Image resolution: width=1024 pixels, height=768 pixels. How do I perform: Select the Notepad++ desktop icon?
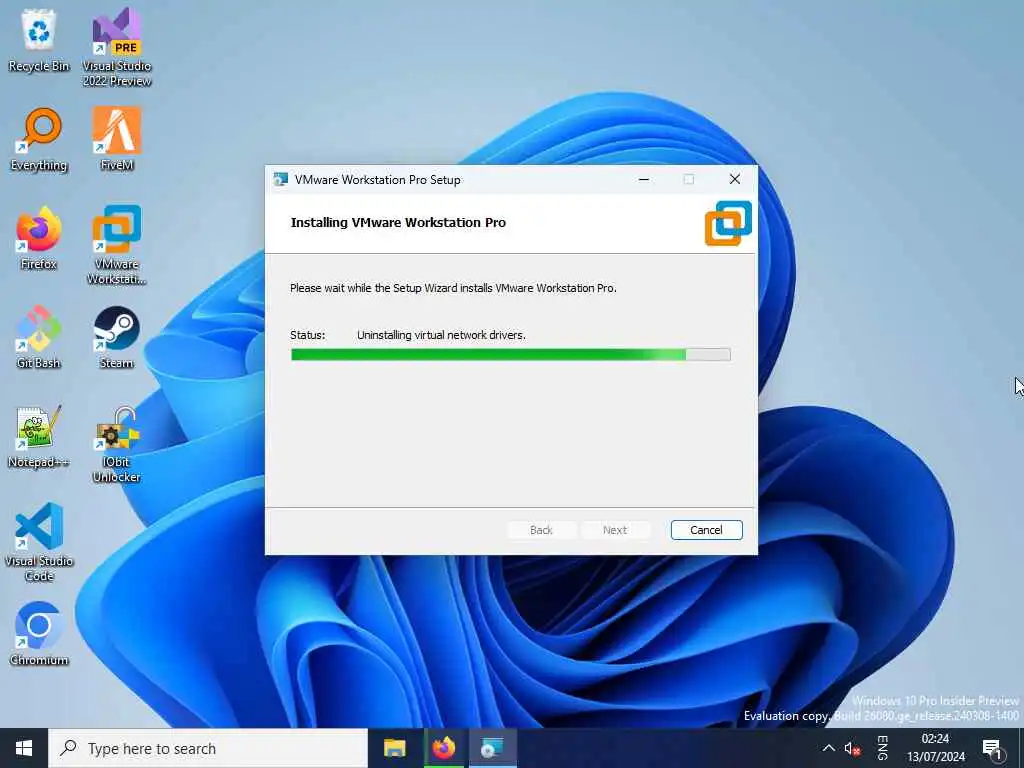39,436
